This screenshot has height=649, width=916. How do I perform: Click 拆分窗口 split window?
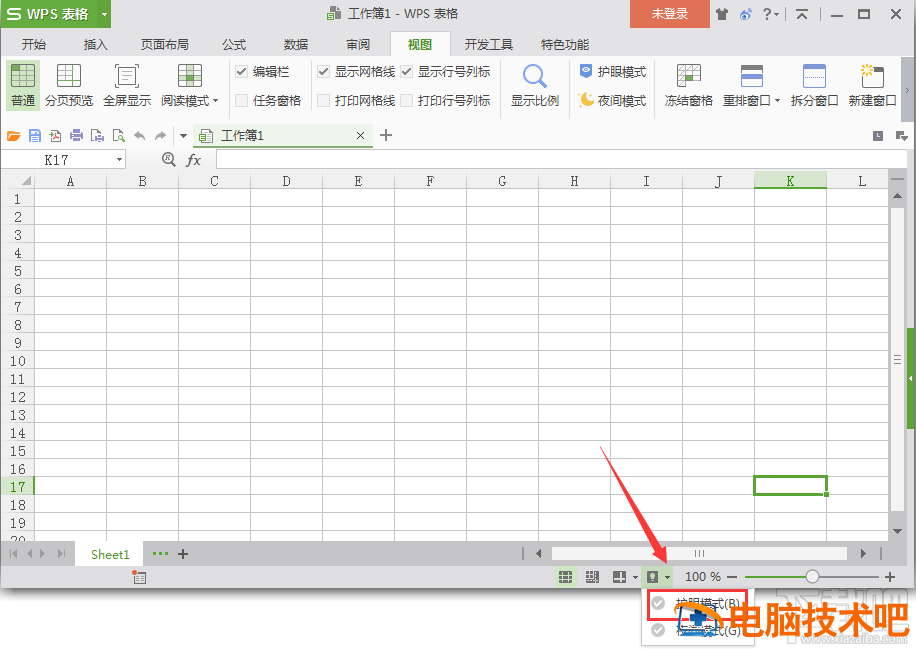[814, 85]
